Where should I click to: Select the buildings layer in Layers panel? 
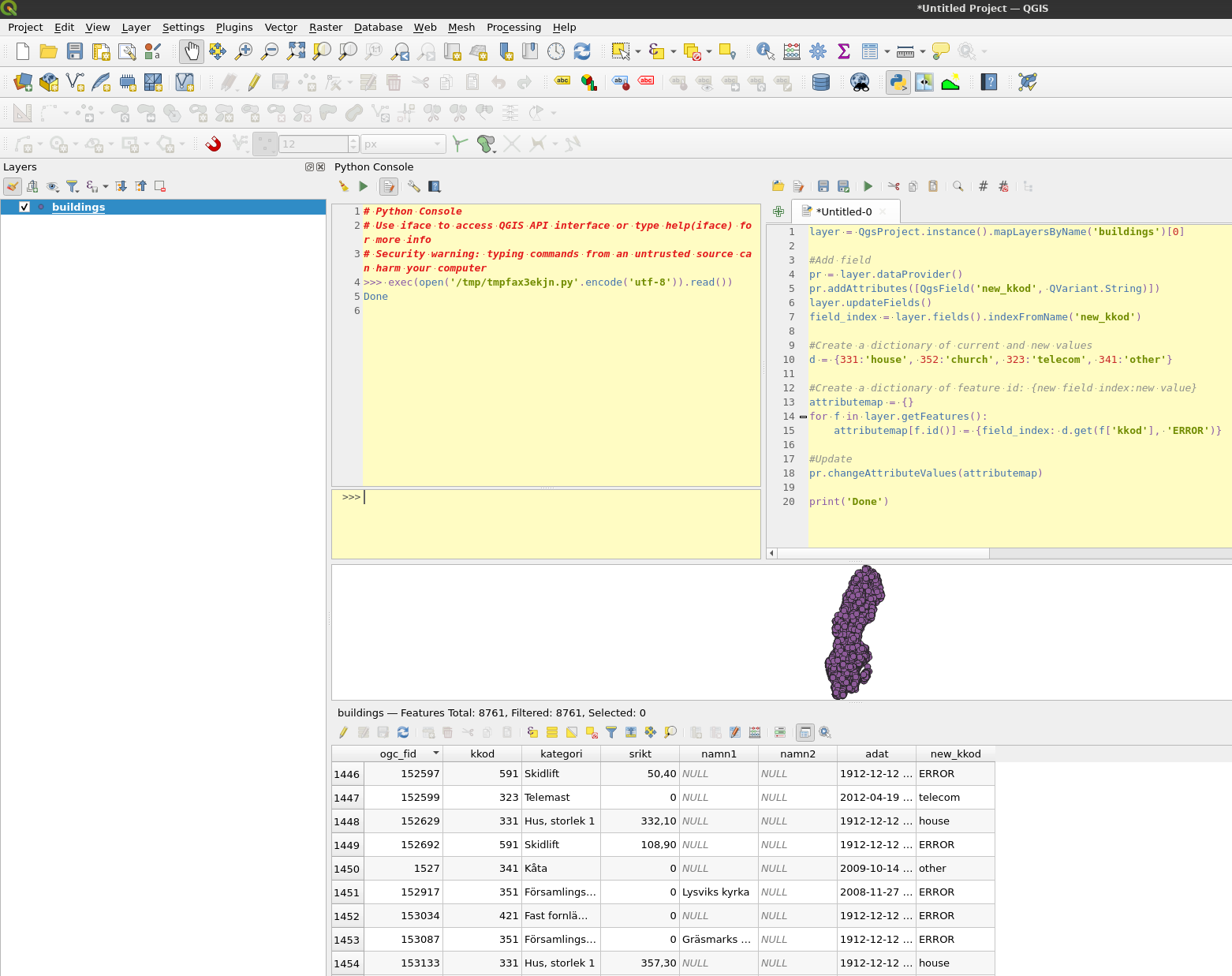(x=162, y=207)
